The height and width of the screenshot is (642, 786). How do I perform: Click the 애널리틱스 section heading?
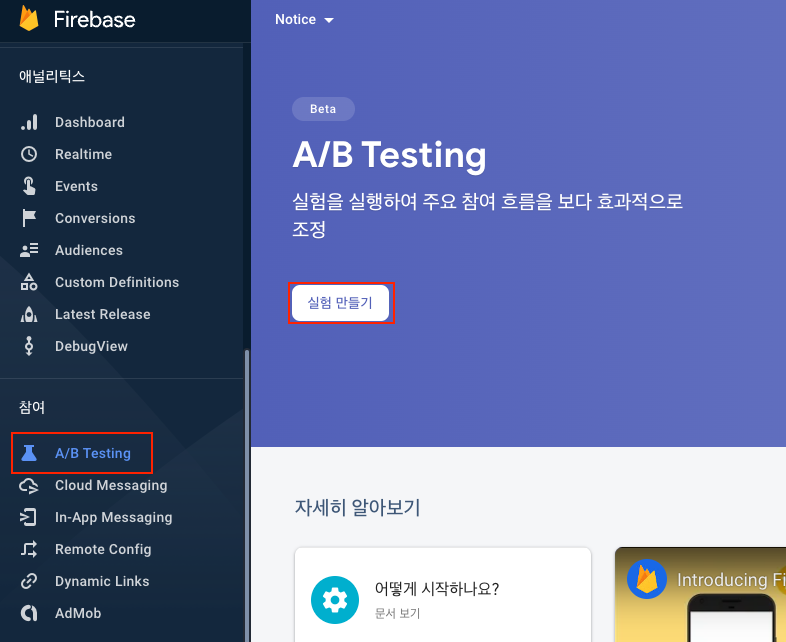[x=52, y=76]
